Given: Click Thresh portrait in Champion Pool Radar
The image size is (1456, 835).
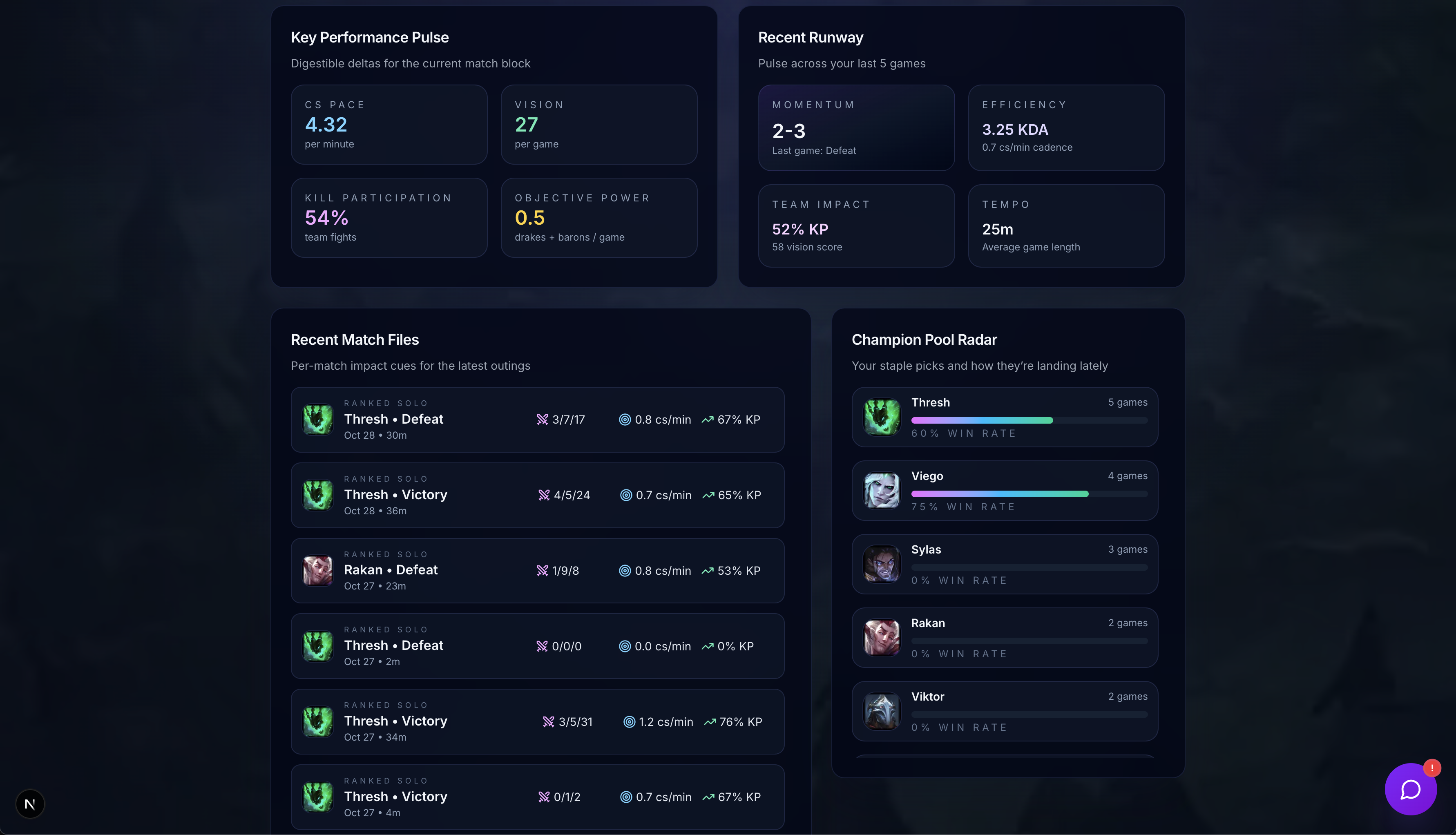Looking at the screenshot, I should point(881,417).
